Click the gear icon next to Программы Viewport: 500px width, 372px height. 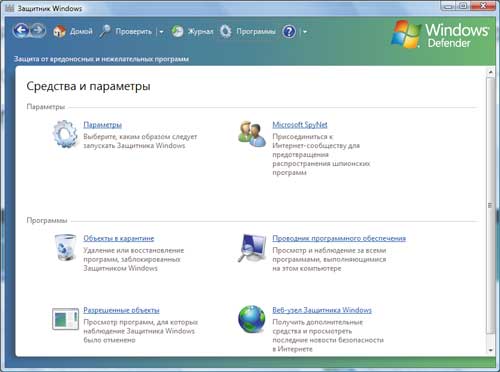click(x=226, y=32)
